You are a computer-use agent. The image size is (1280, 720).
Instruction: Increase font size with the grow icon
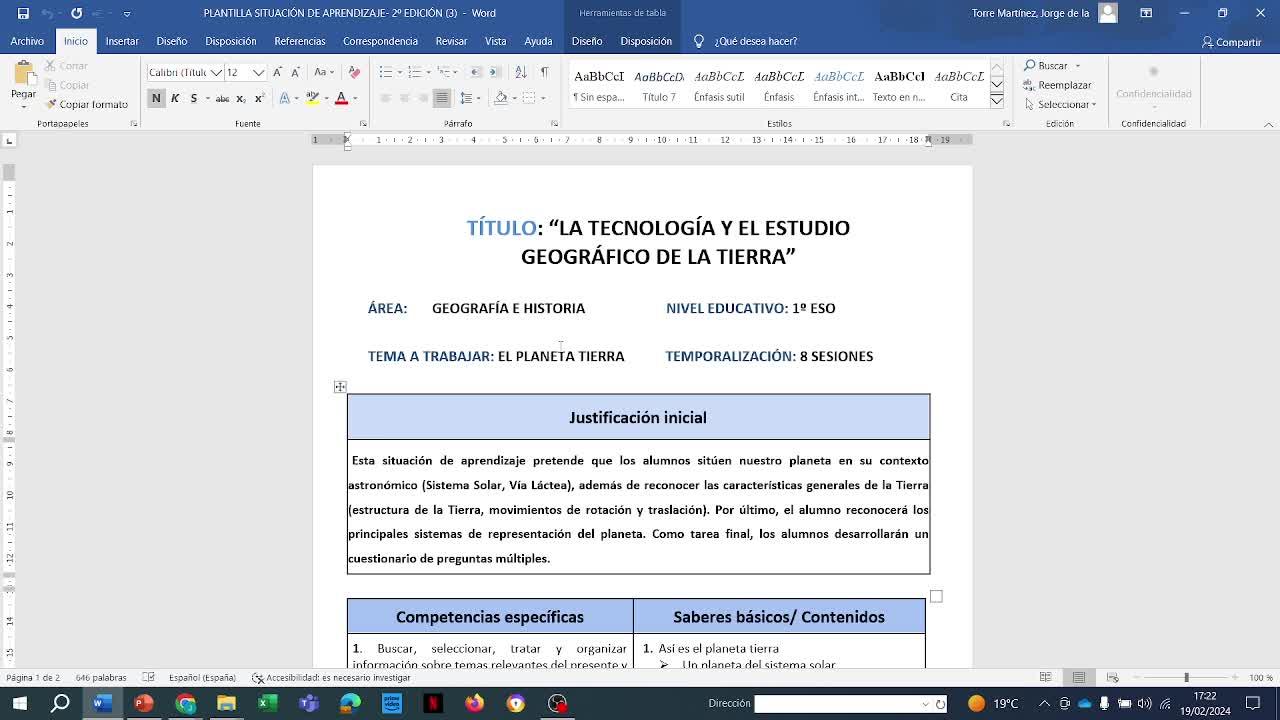[279, 72]
